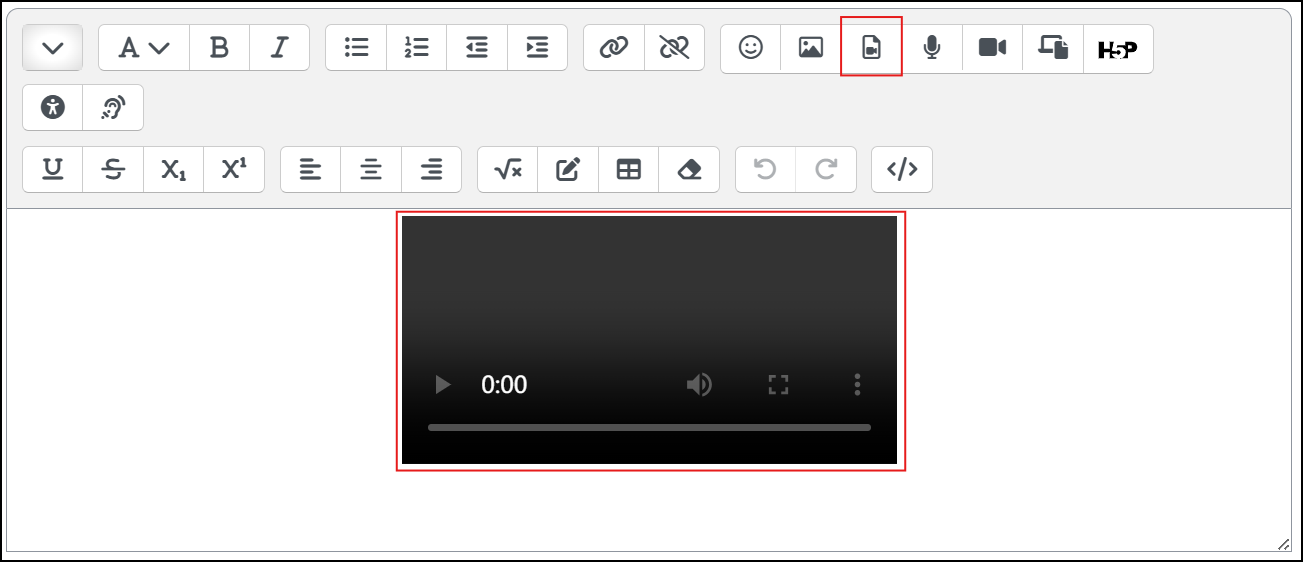Insert a numbered list
The width and height of the screenshot is (1303, 562).
click(417, 48)
